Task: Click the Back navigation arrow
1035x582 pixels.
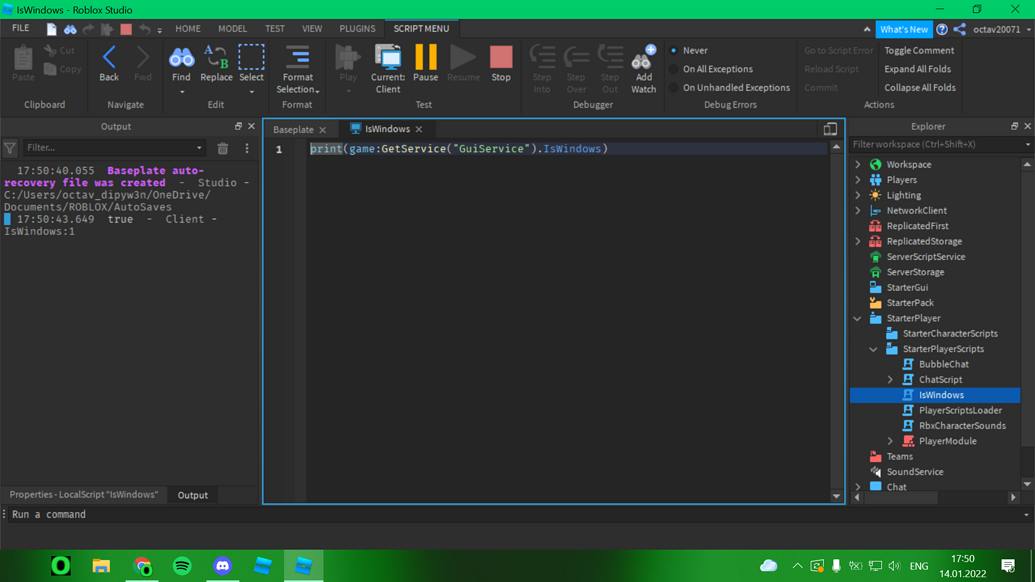Action: point(109,57)
